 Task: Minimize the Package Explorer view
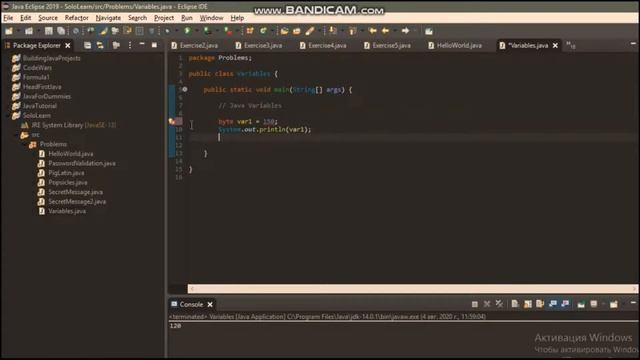[142, 44]
